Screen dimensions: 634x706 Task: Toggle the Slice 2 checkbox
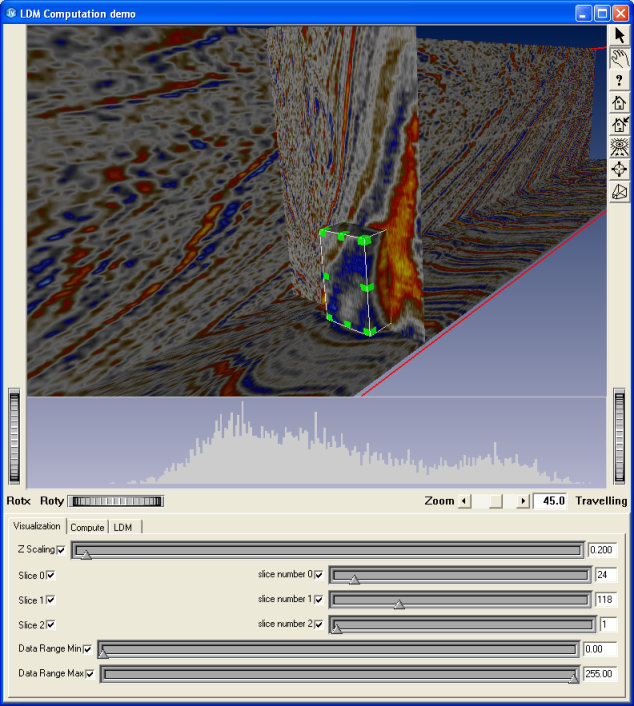click(51, 625)
